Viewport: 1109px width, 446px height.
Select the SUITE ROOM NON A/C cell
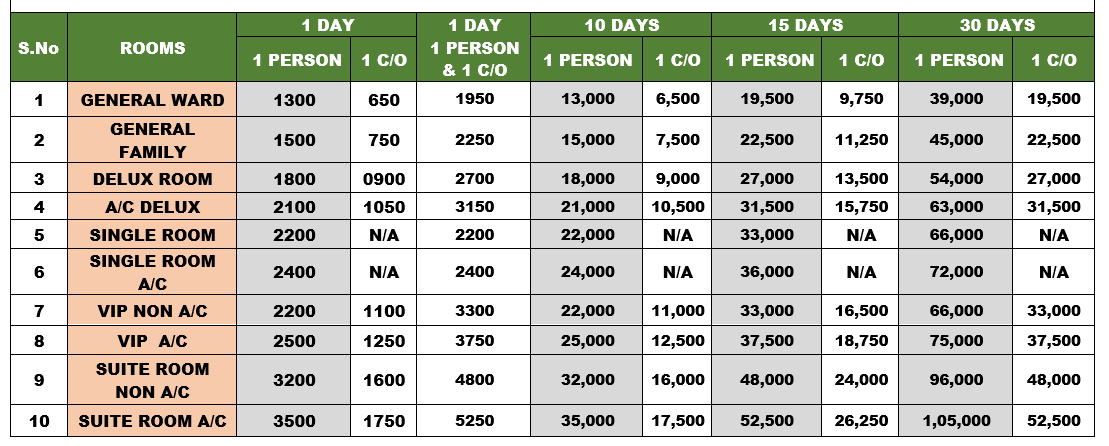pos(153,380)
